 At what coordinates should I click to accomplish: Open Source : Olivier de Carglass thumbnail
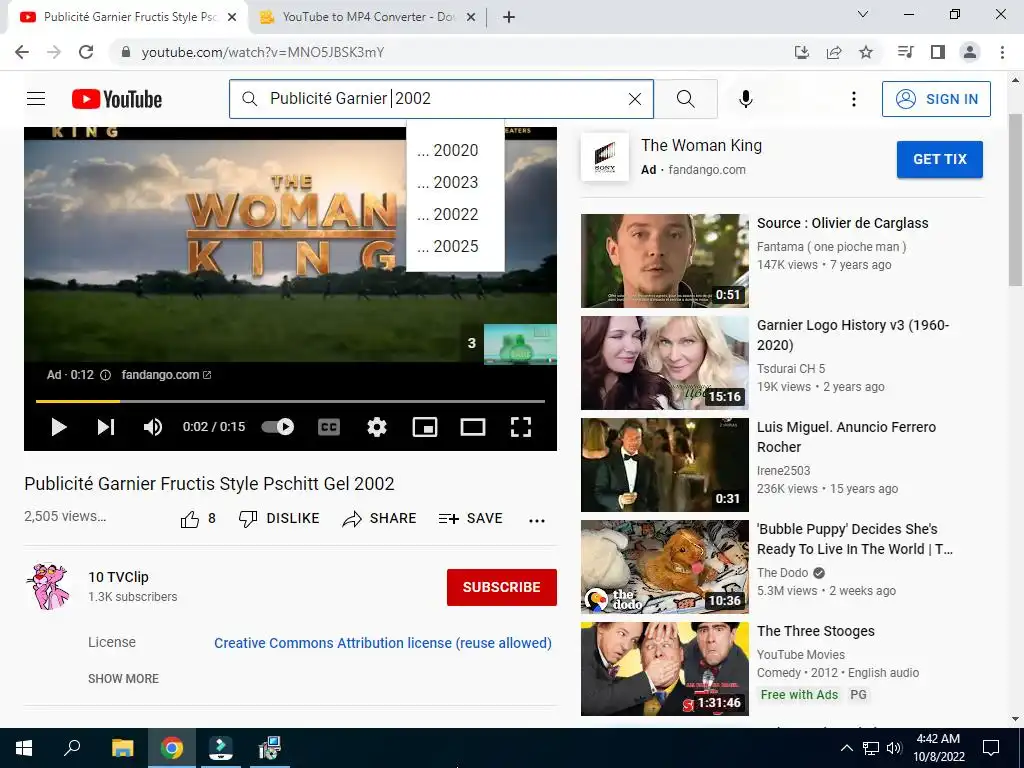[x=665, y=261]
